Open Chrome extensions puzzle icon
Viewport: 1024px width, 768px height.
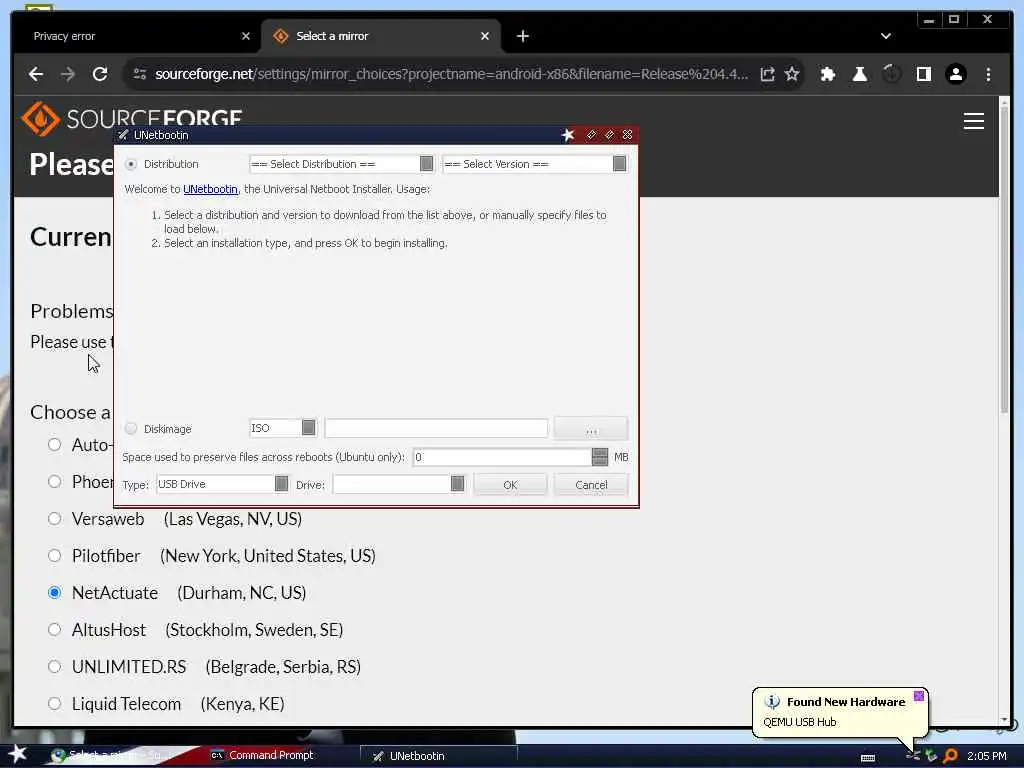pos(827,74)
